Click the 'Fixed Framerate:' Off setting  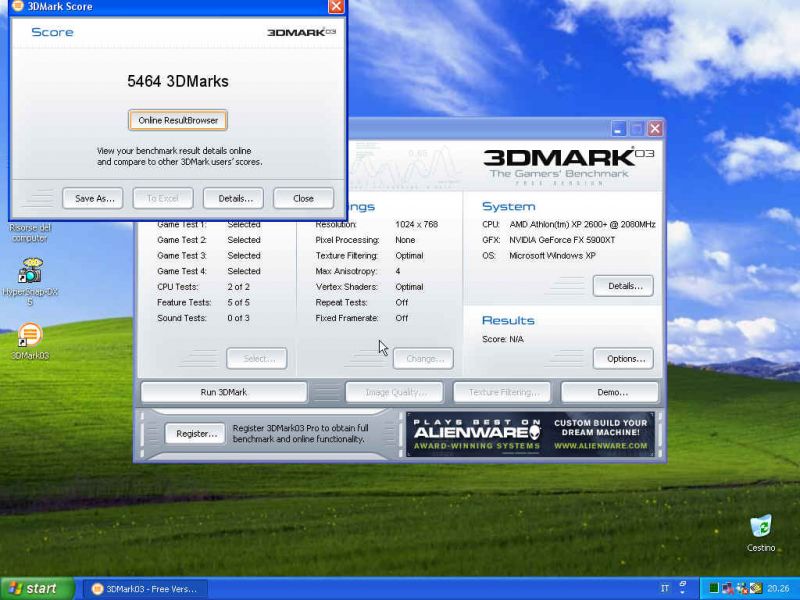(362, 318)
